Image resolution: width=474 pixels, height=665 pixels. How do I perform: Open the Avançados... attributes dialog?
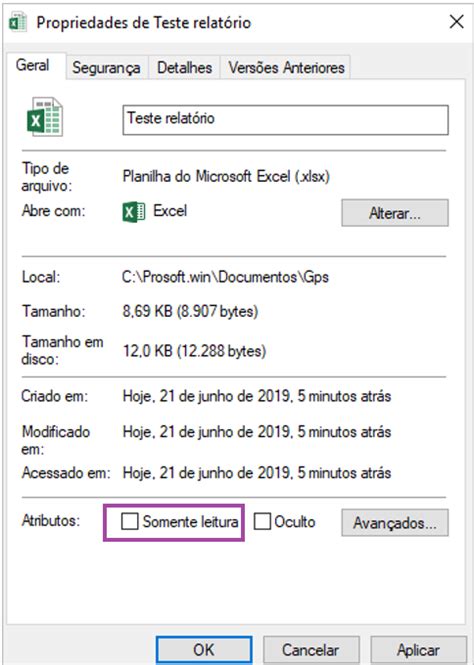click(395, 523)
